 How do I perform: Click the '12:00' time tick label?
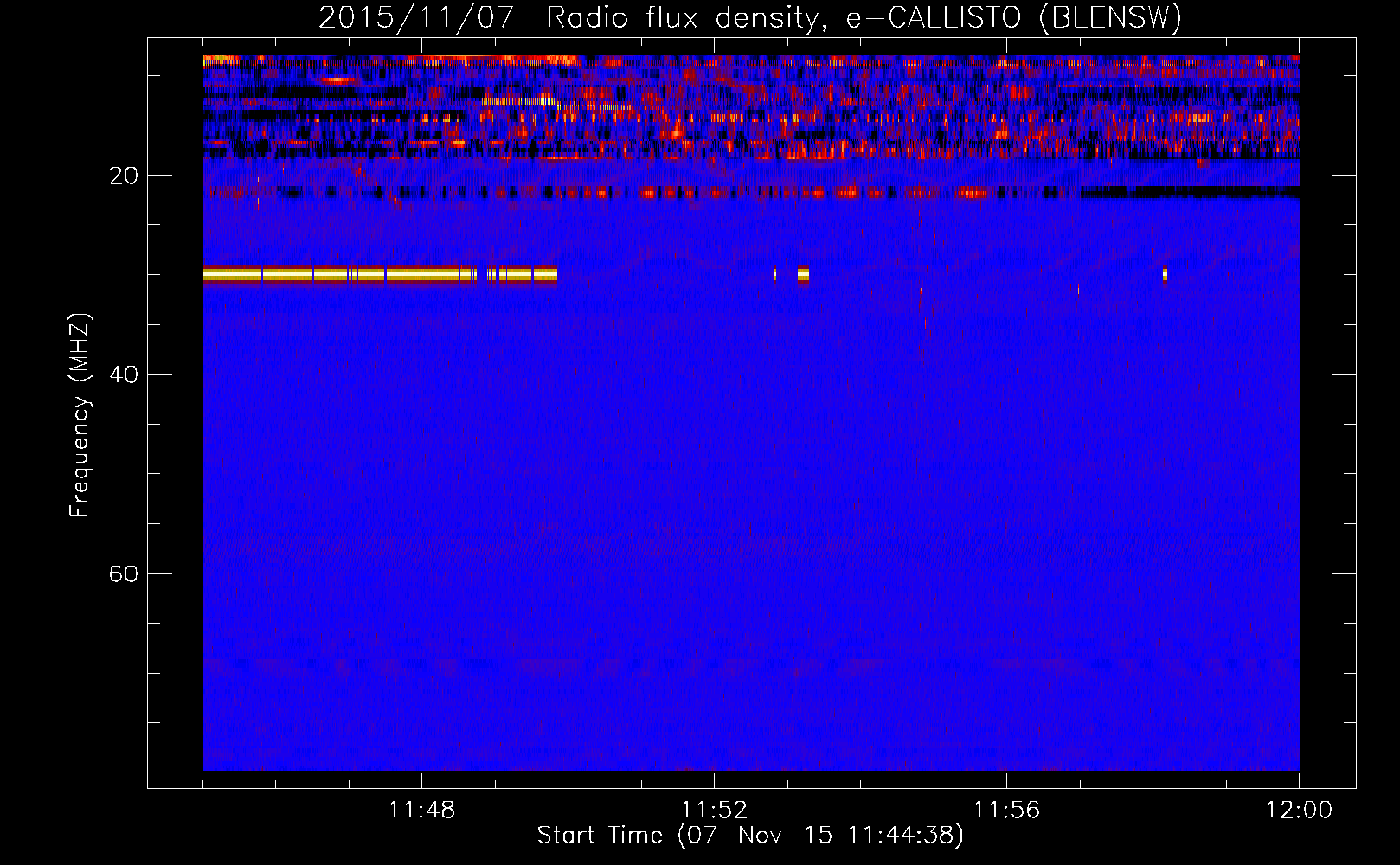coord(1299,811)
